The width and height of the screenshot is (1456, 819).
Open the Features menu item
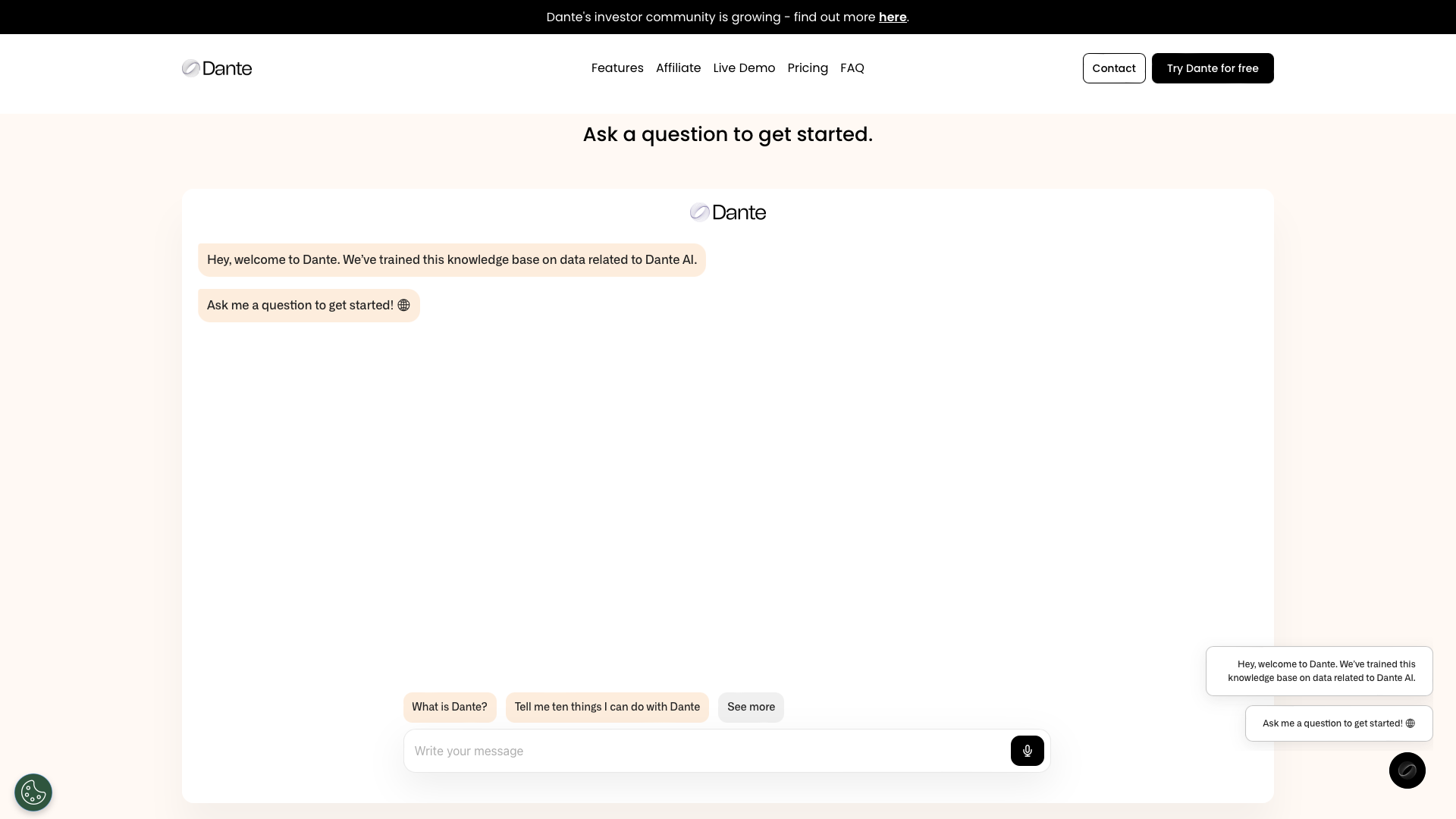coord(617,68)
